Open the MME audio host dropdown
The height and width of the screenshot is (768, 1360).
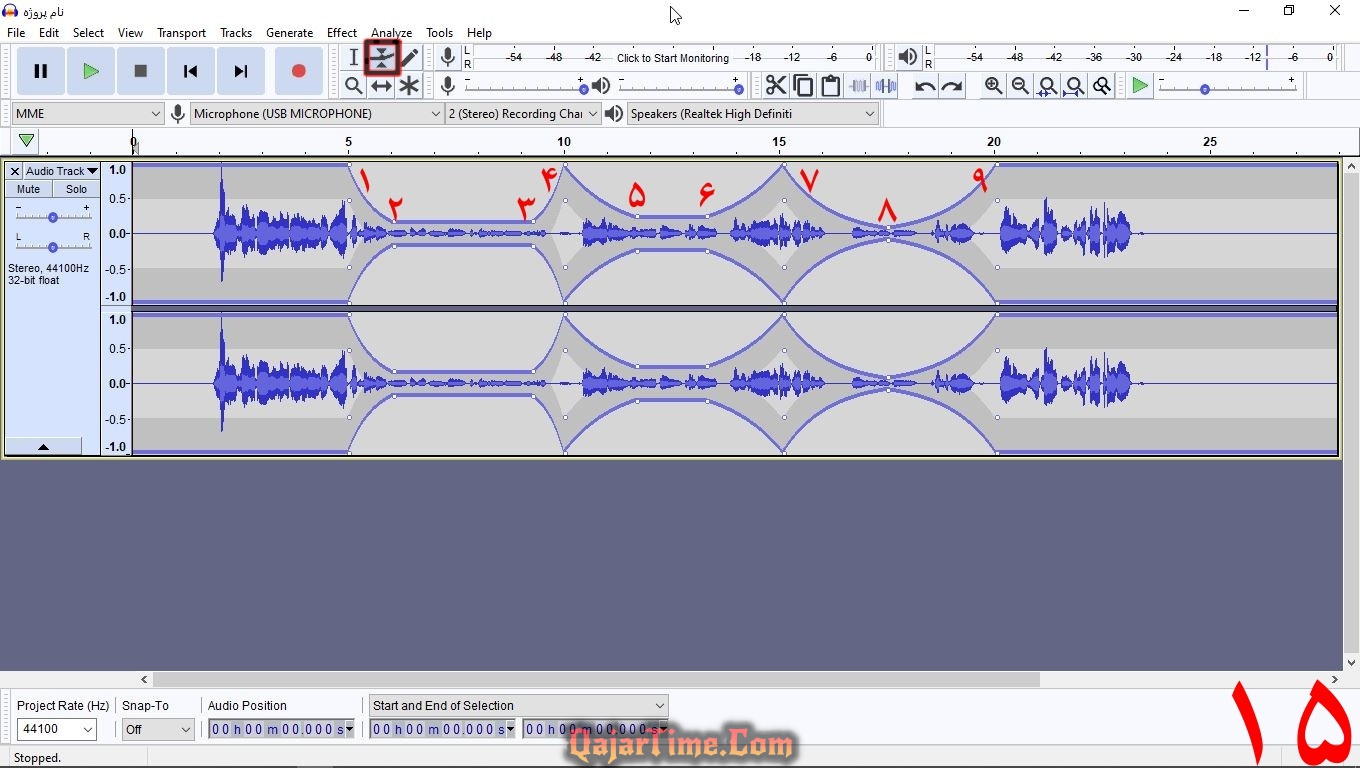coord(88,114)
